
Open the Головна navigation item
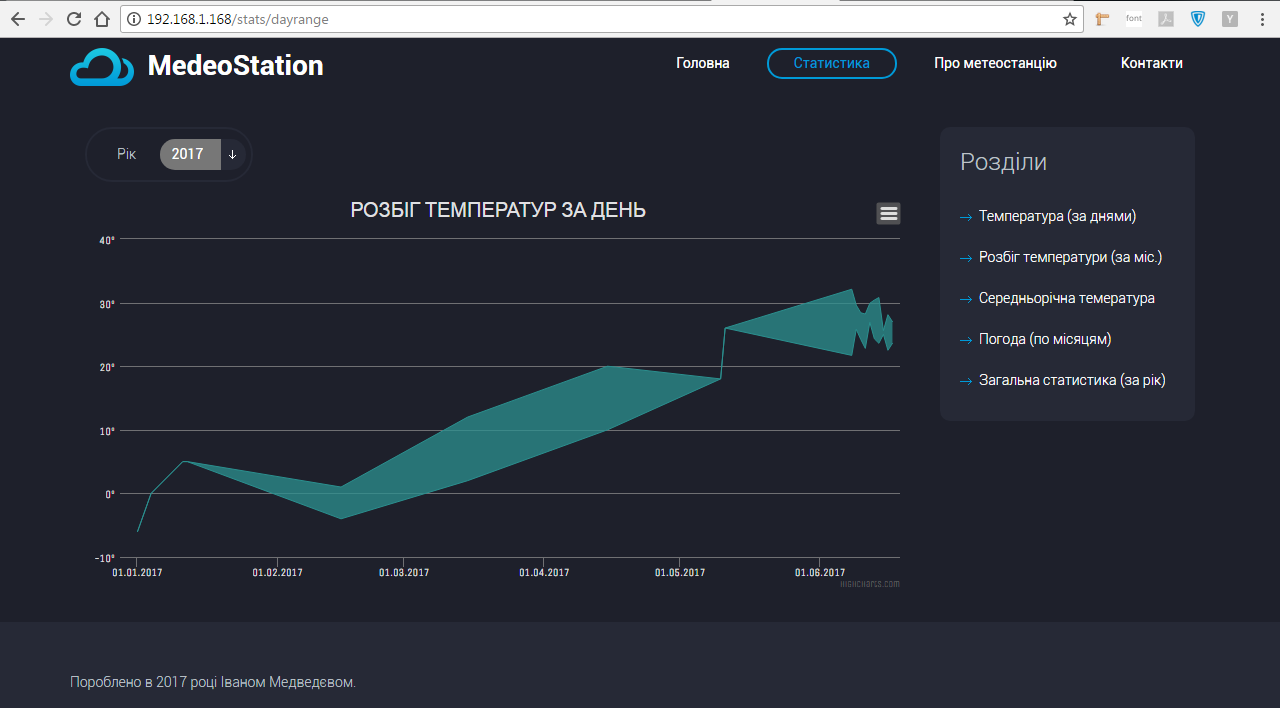click(x=702, y=63)
